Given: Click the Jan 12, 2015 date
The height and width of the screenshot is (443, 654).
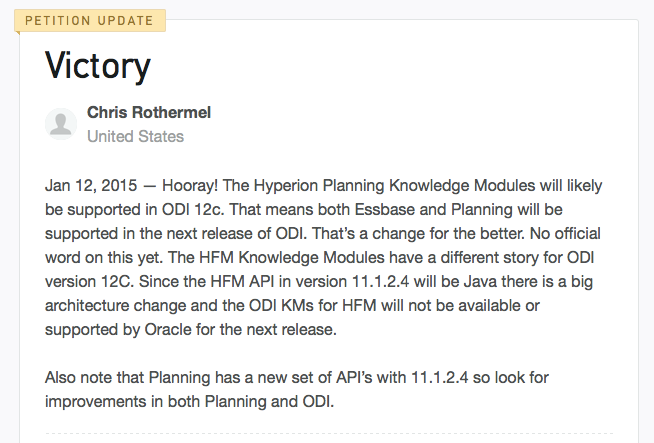Looking at the screenshot, I should pos(91,185).
